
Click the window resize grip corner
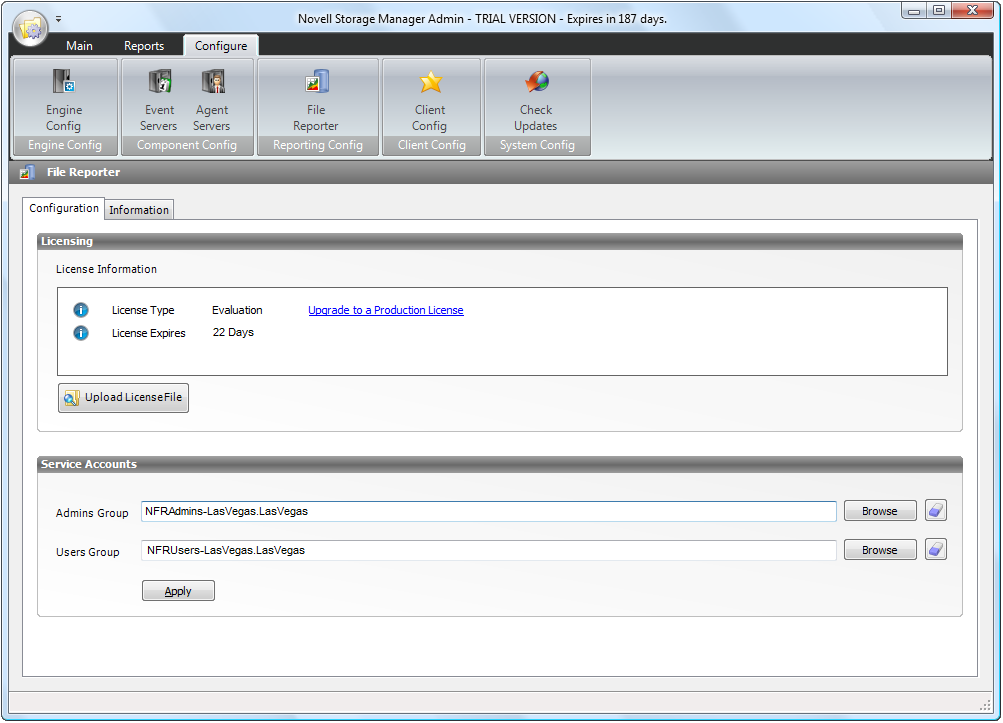pyautogui.click(x=986, y=705)
